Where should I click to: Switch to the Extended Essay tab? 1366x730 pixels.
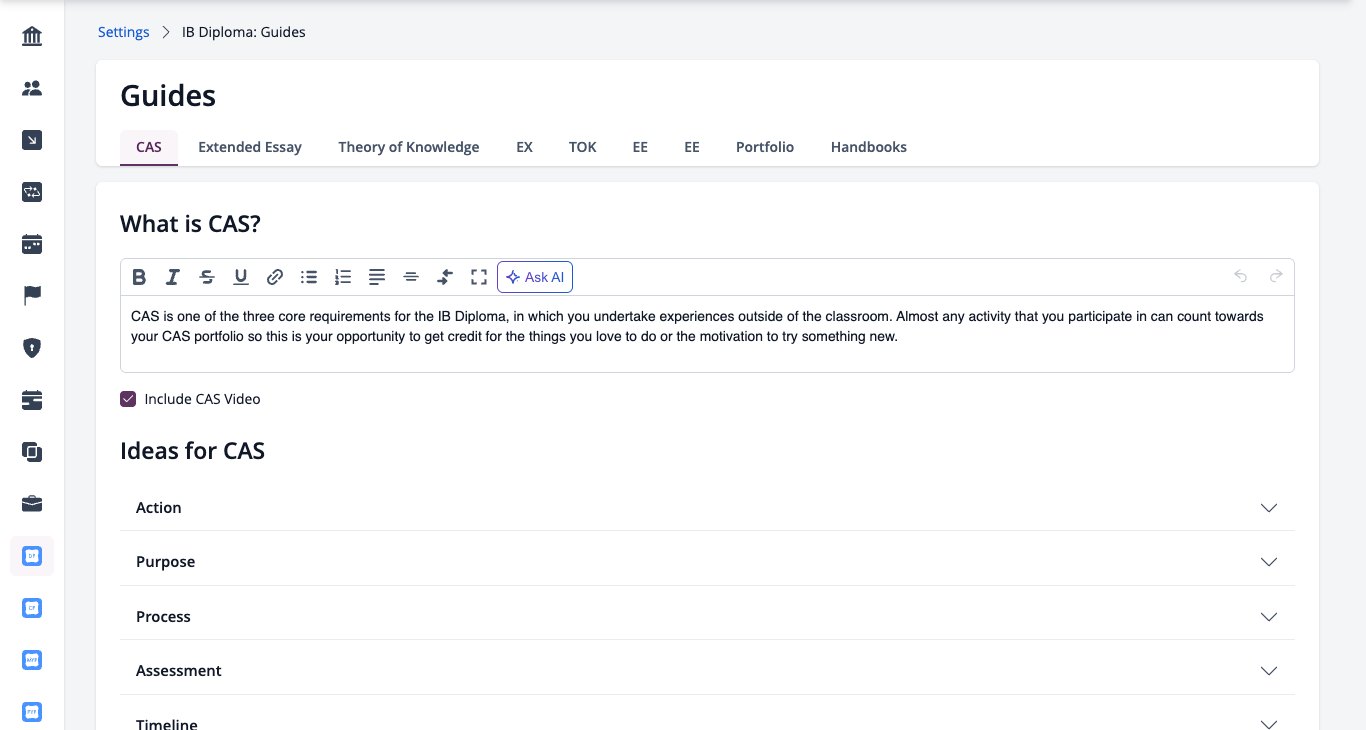250,147
